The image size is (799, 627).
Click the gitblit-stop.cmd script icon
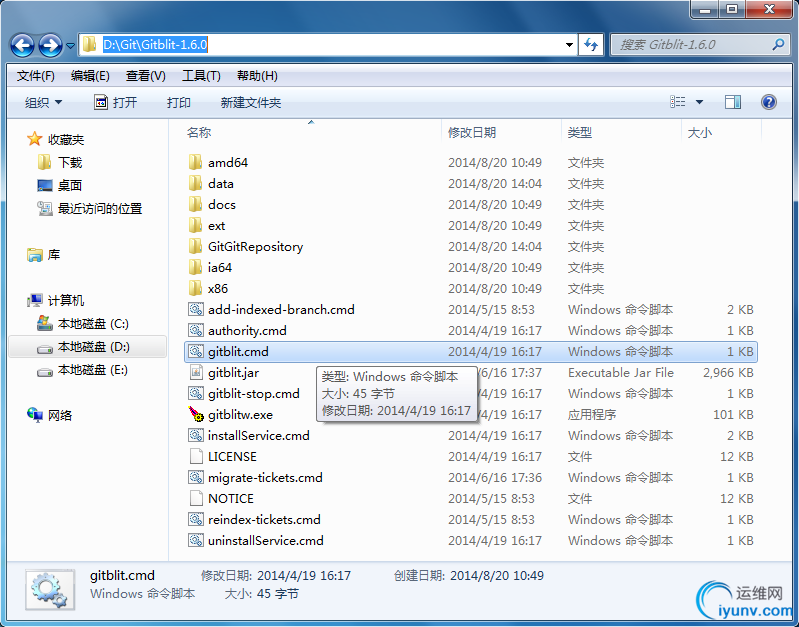(x=196, y=394)
